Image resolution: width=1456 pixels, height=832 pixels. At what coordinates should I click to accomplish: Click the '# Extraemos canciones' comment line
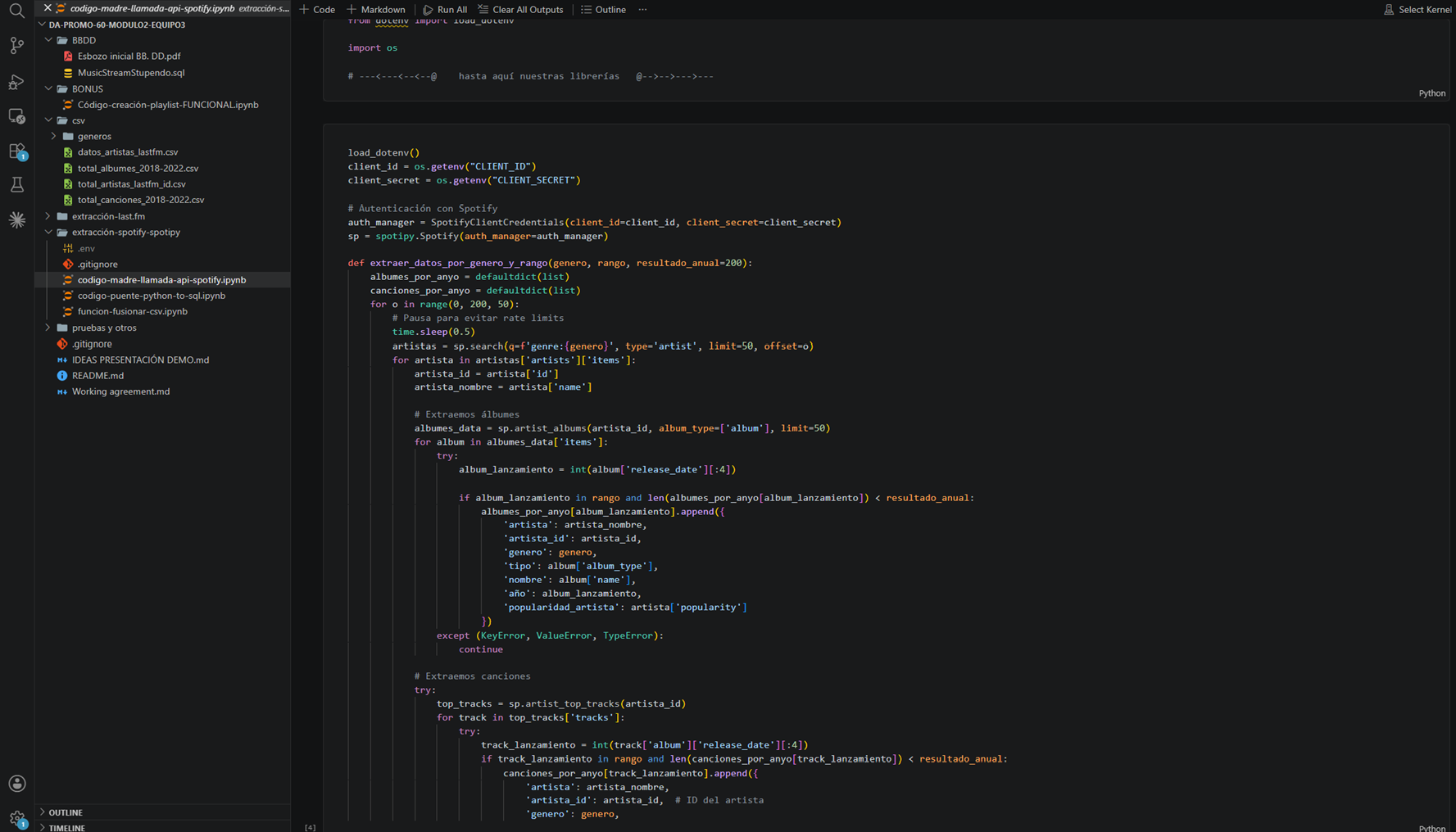(472, 676)
